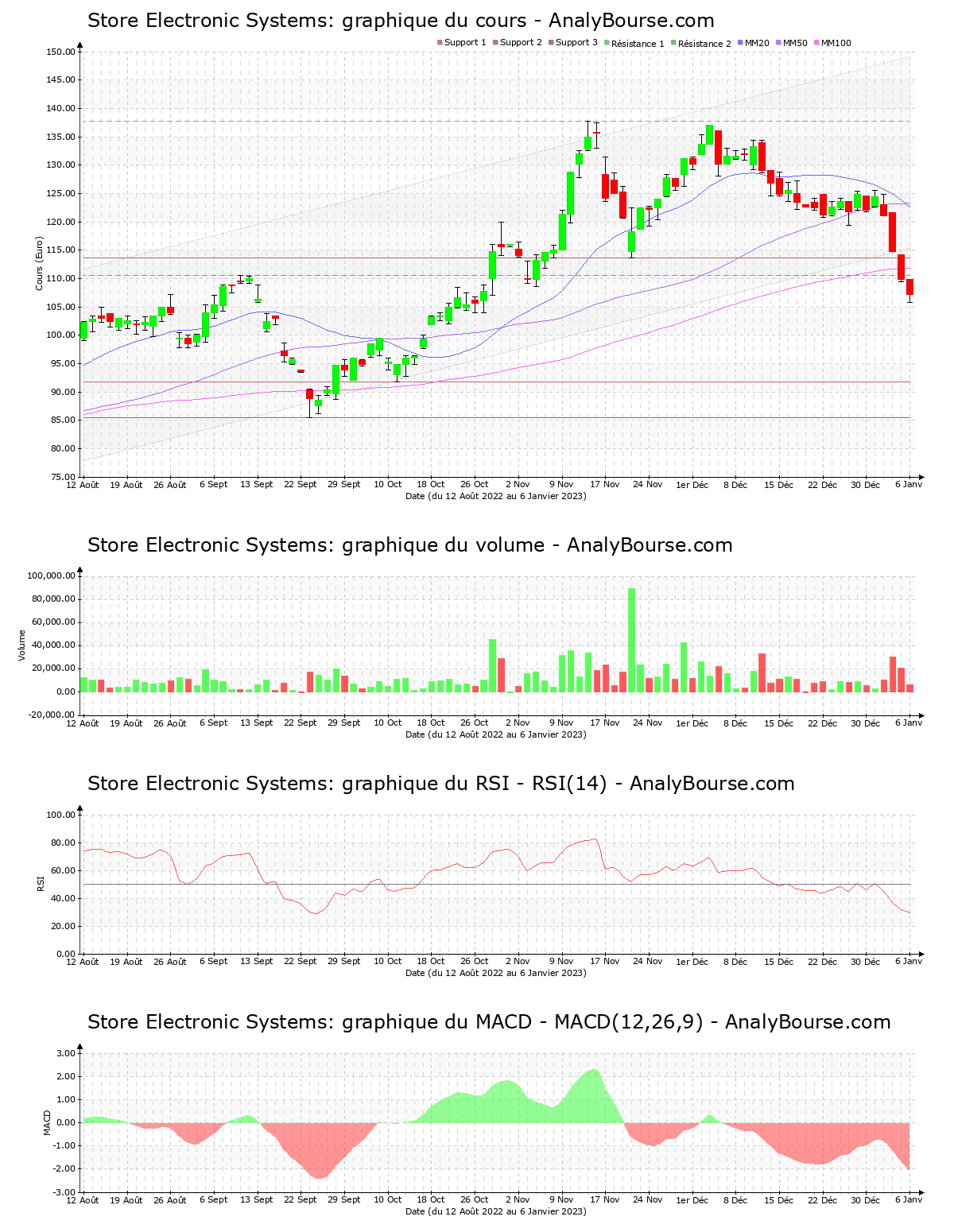Click the MM20 legend color swatch
Viewport: 954px width, 1232px height.
point(740,43)
